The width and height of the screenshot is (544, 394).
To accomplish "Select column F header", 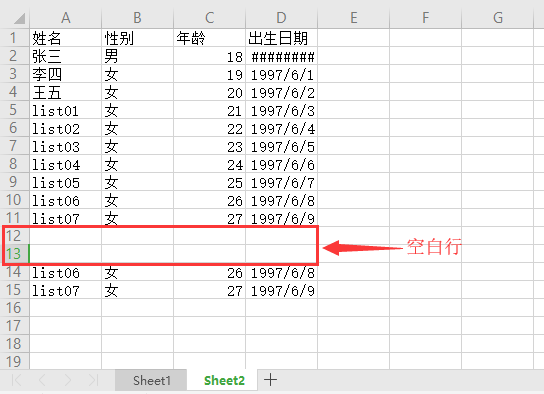I will tap(426, 18).
